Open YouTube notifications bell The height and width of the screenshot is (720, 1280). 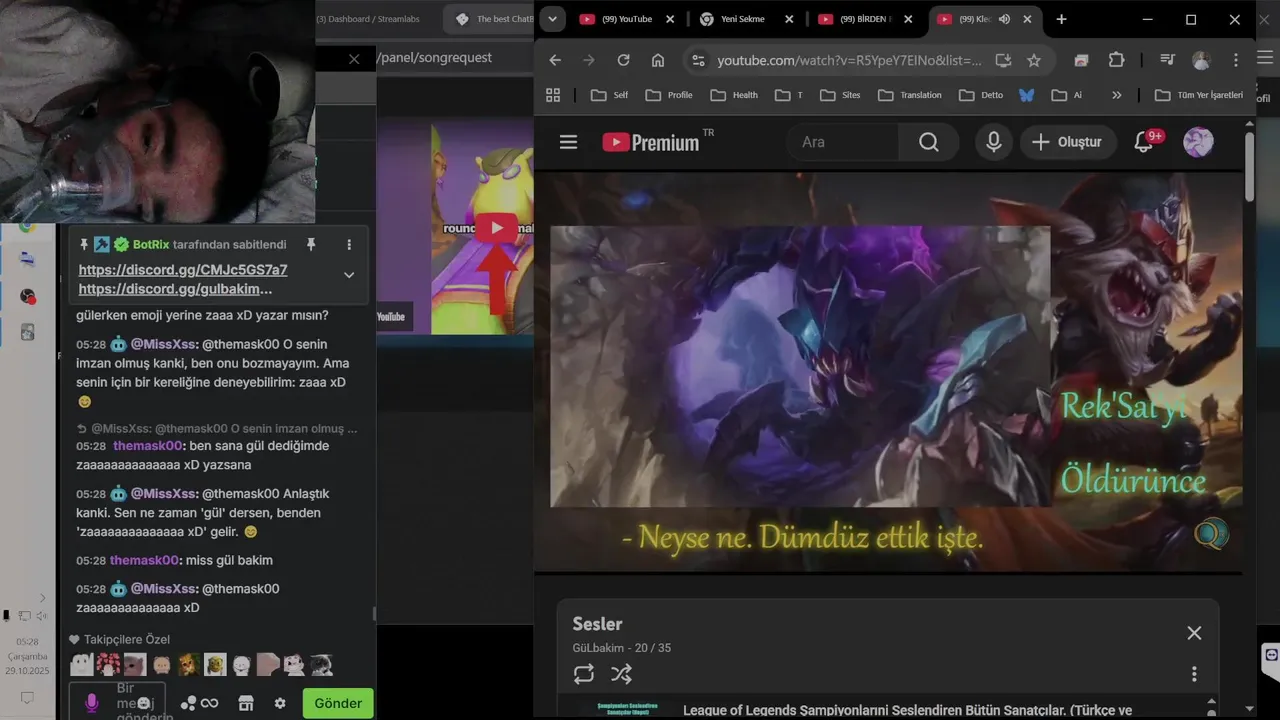click(1144, 142)
